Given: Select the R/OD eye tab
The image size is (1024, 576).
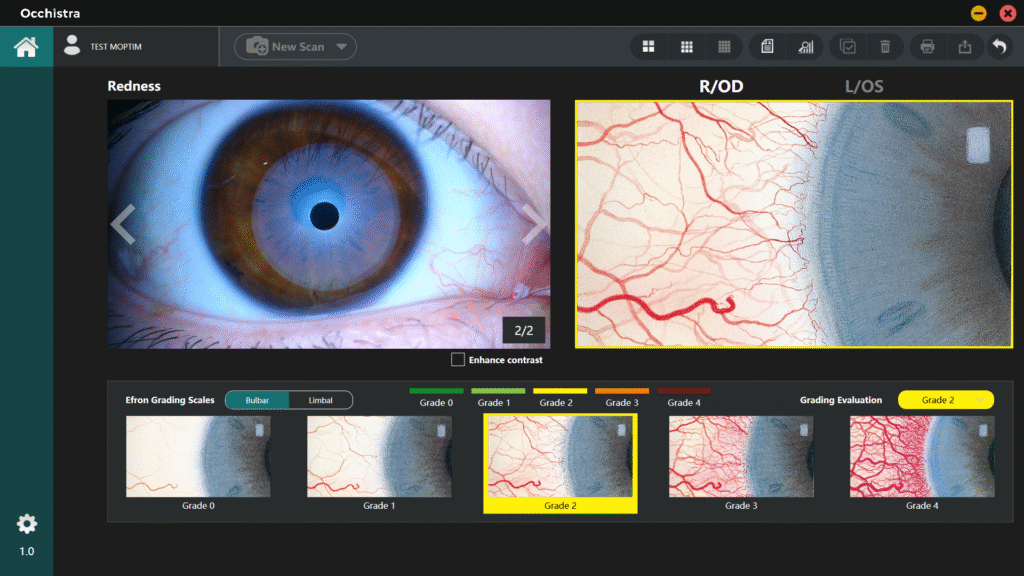Looking at the screenshot, I should point(721,87).
